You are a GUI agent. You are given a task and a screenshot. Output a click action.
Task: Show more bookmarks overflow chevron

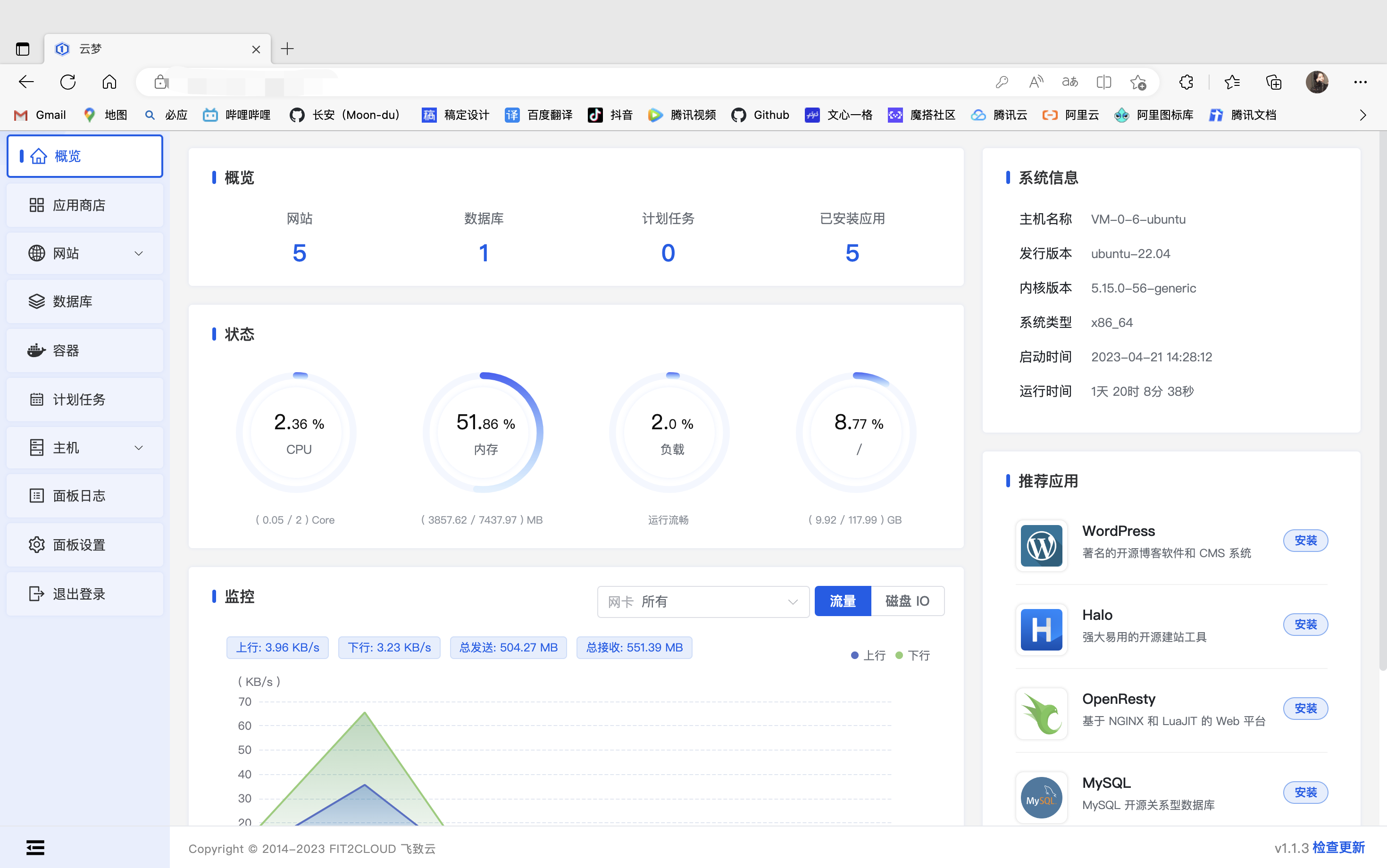point(1362,115)
